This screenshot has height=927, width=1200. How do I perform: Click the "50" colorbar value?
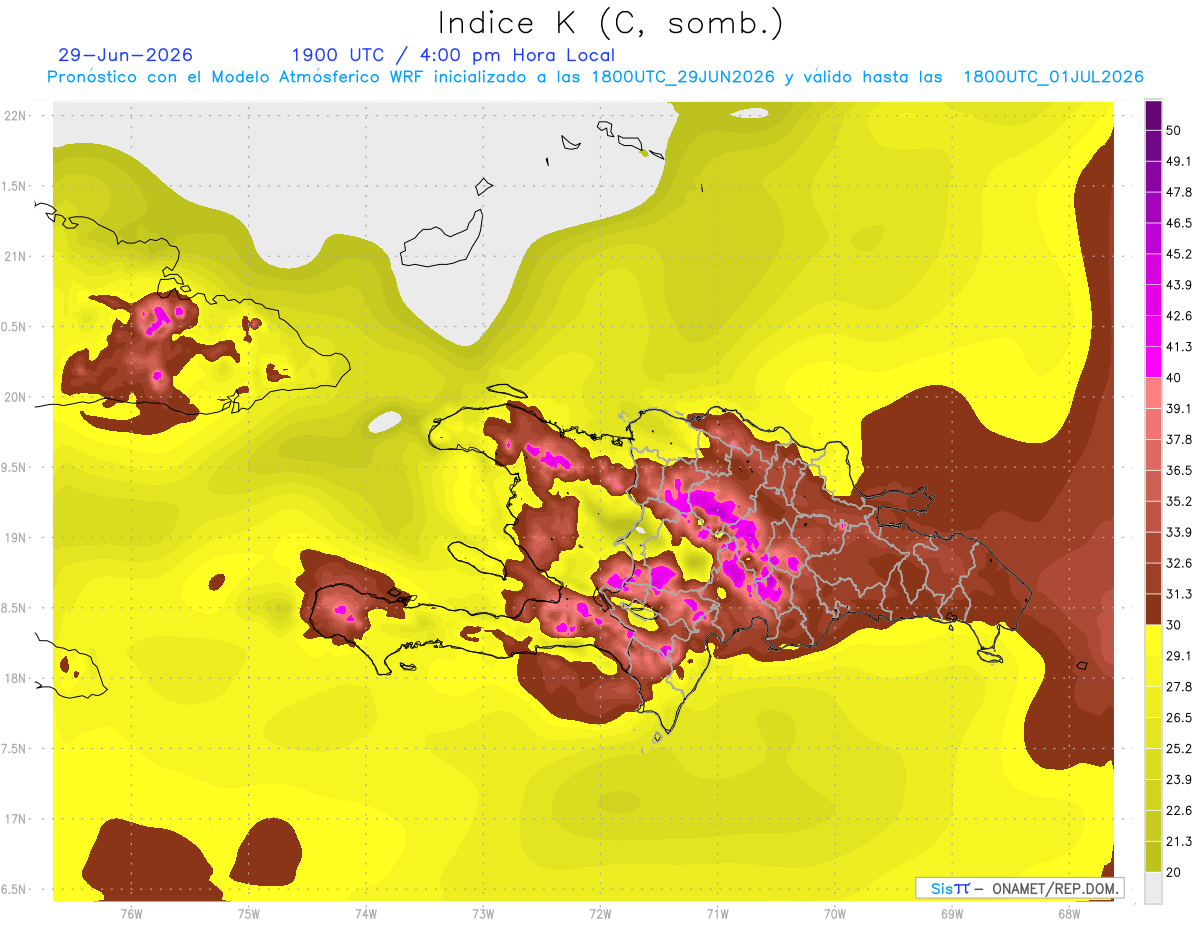(x=1174, y=130)
